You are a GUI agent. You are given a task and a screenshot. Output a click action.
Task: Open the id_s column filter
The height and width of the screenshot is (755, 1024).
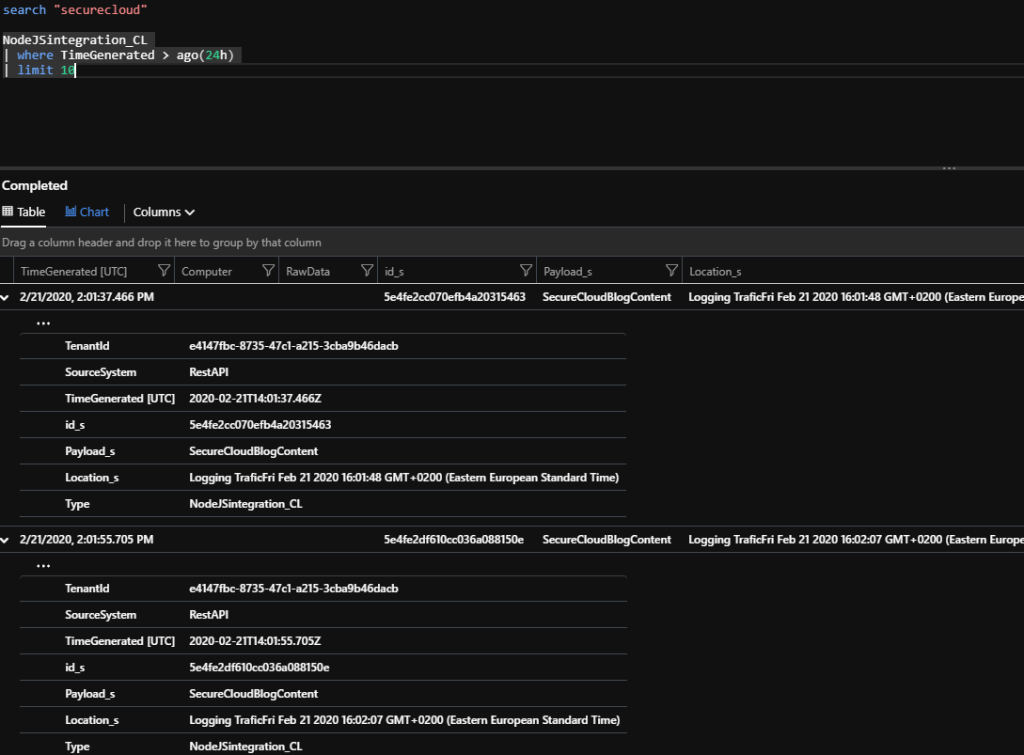[x=526, y=271]
